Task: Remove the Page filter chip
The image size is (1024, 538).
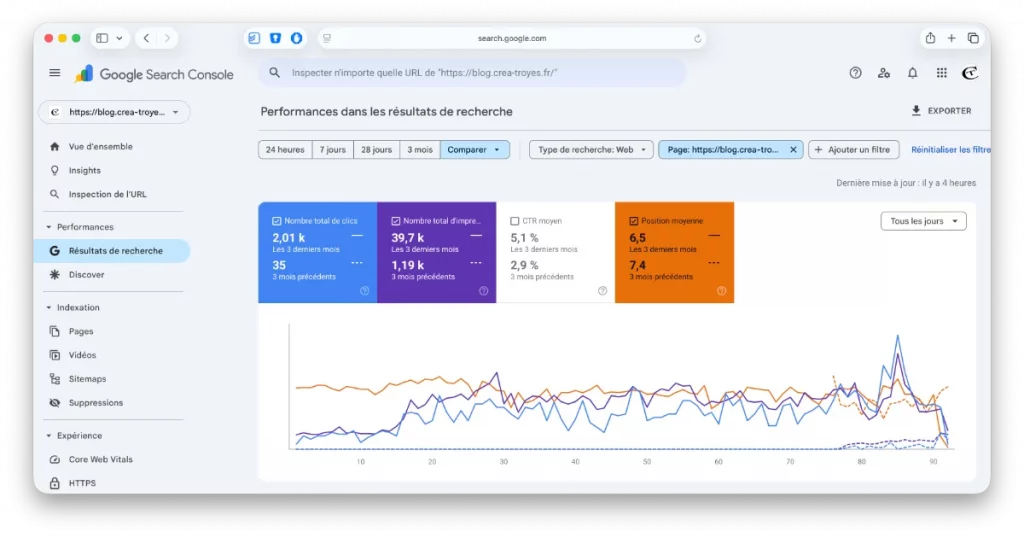Action: point(793,150)
